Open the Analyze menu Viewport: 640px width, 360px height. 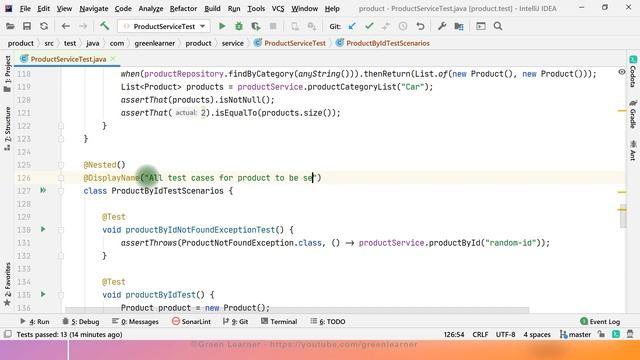point(150,9)
